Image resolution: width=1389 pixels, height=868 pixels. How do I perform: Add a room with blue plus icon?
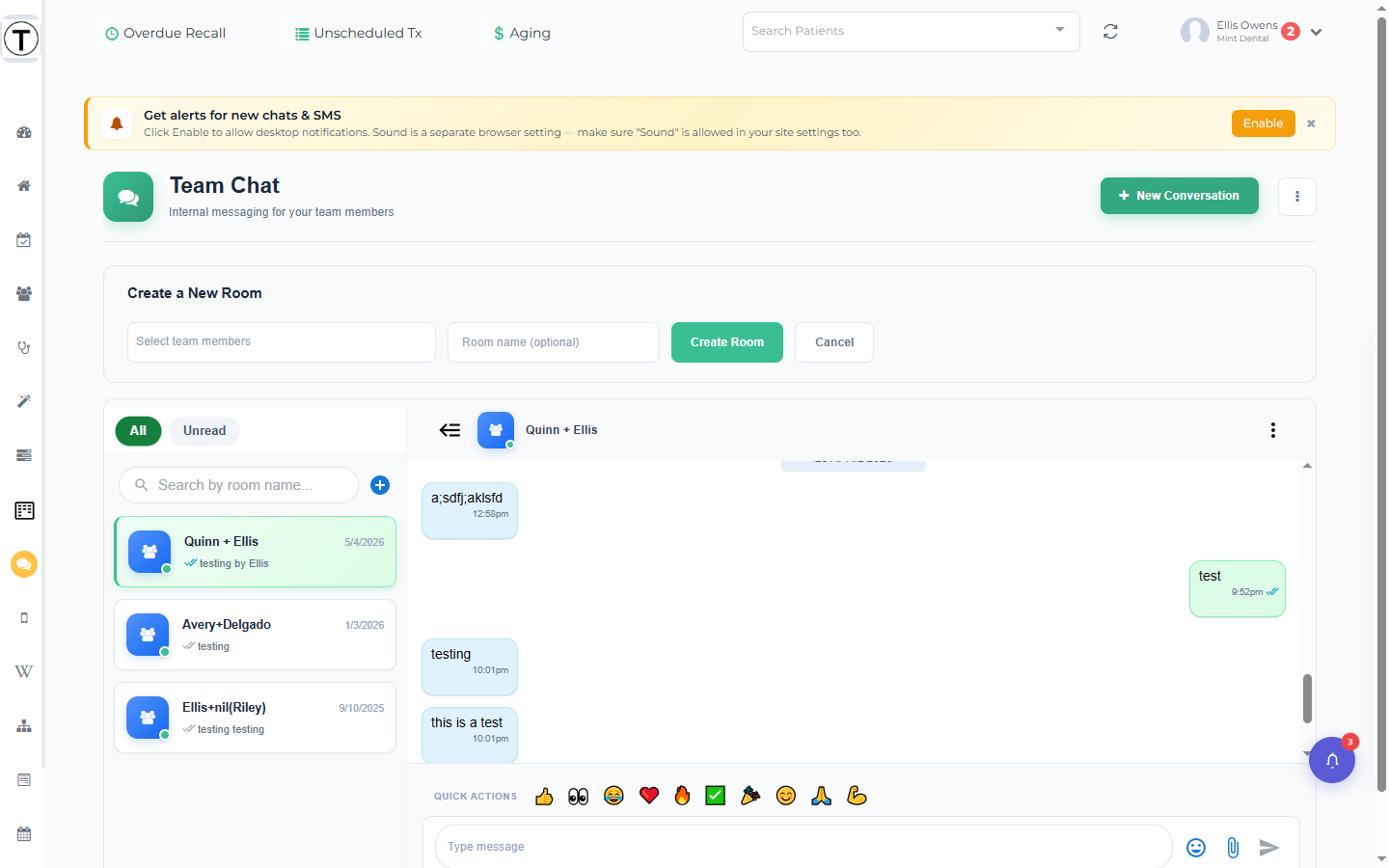(380, 485)
